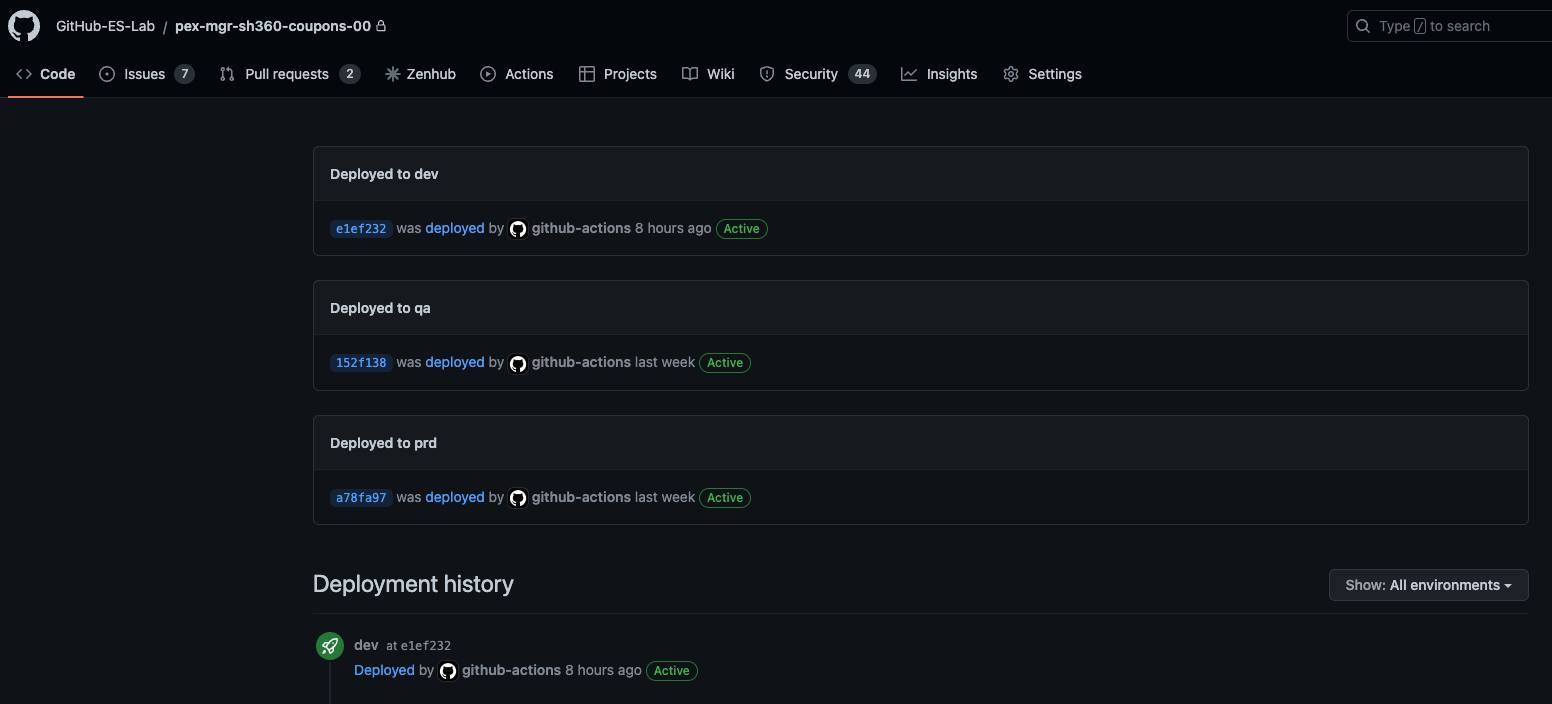Click the 'dev' environment name in deployment history

[x=366, y=645]
